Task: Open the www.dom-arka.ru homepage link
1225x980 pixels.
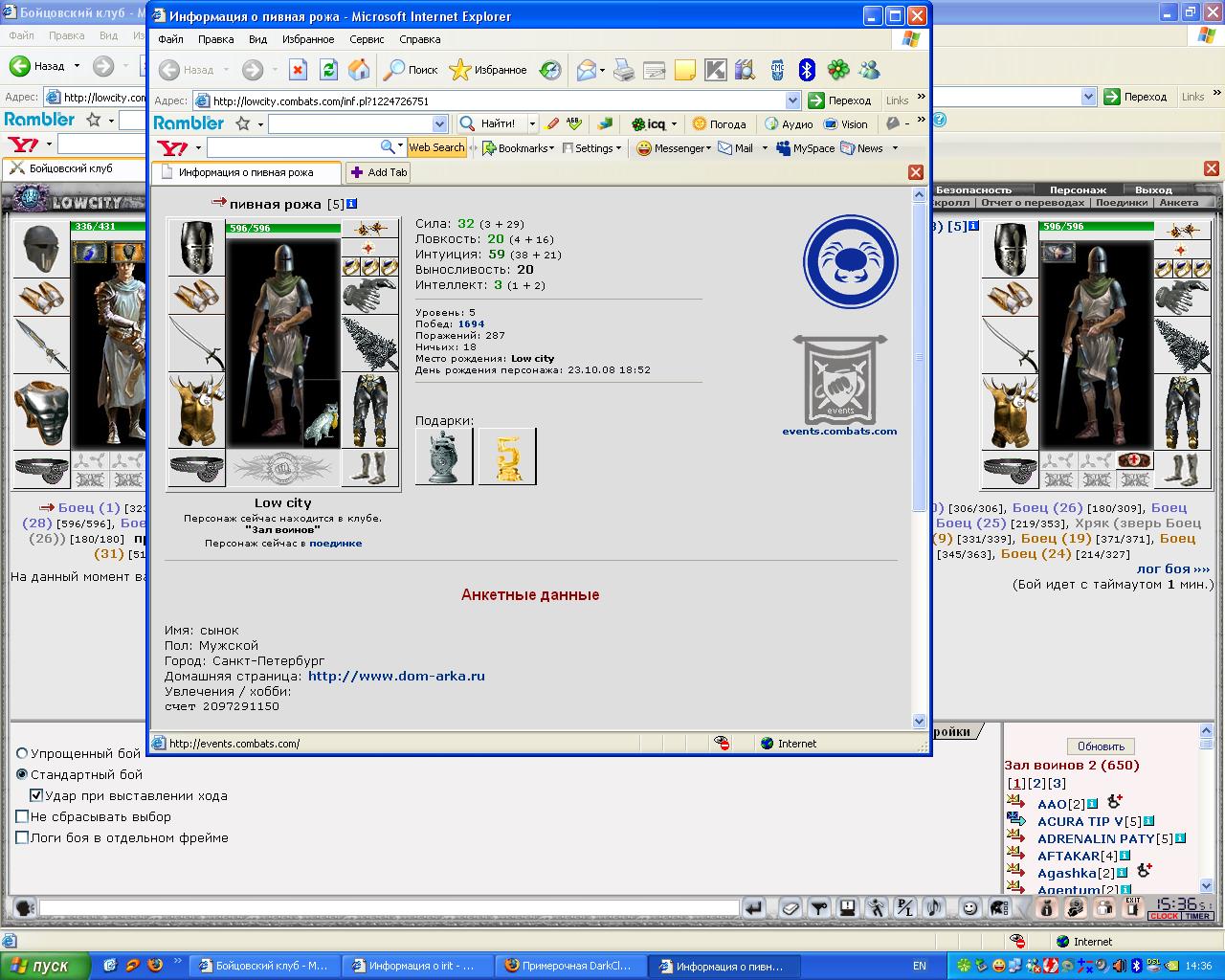Action: coord(396,676)
